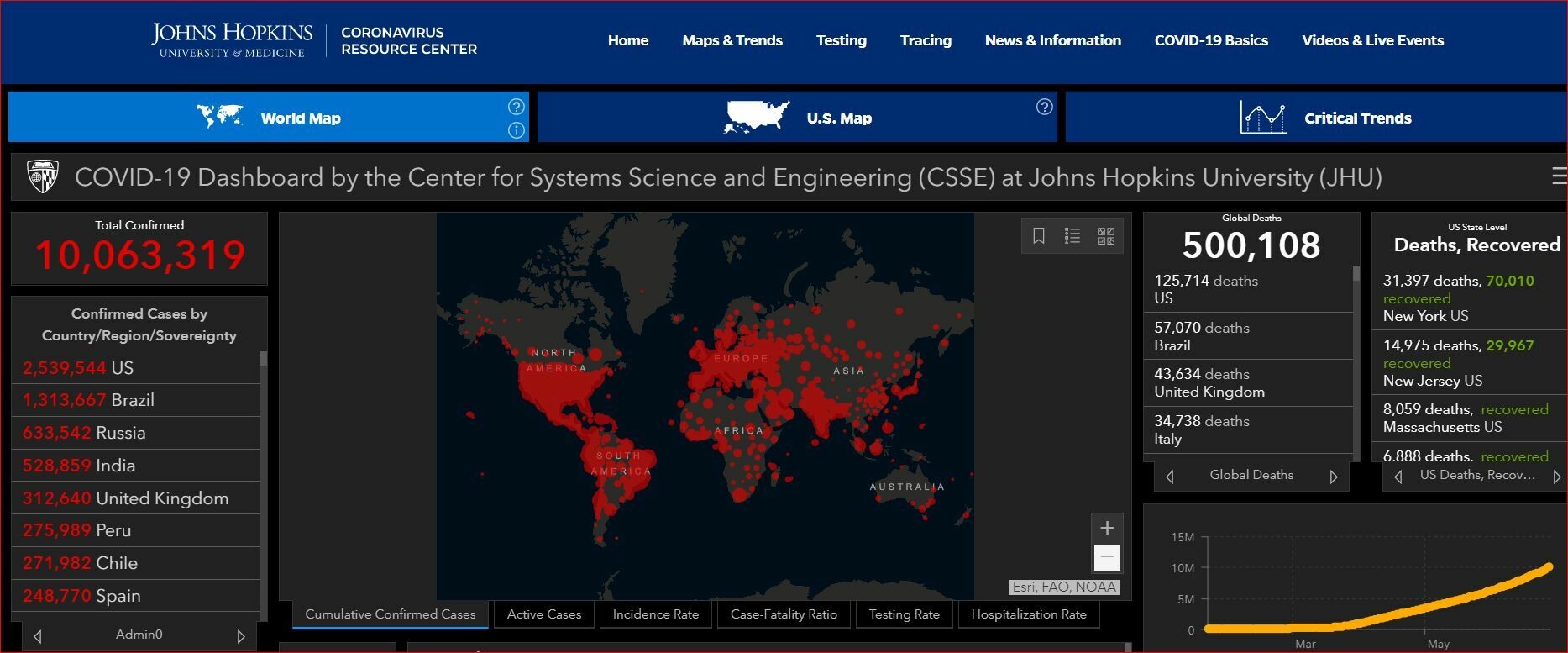Open the Home menu item

click(628, 40)
